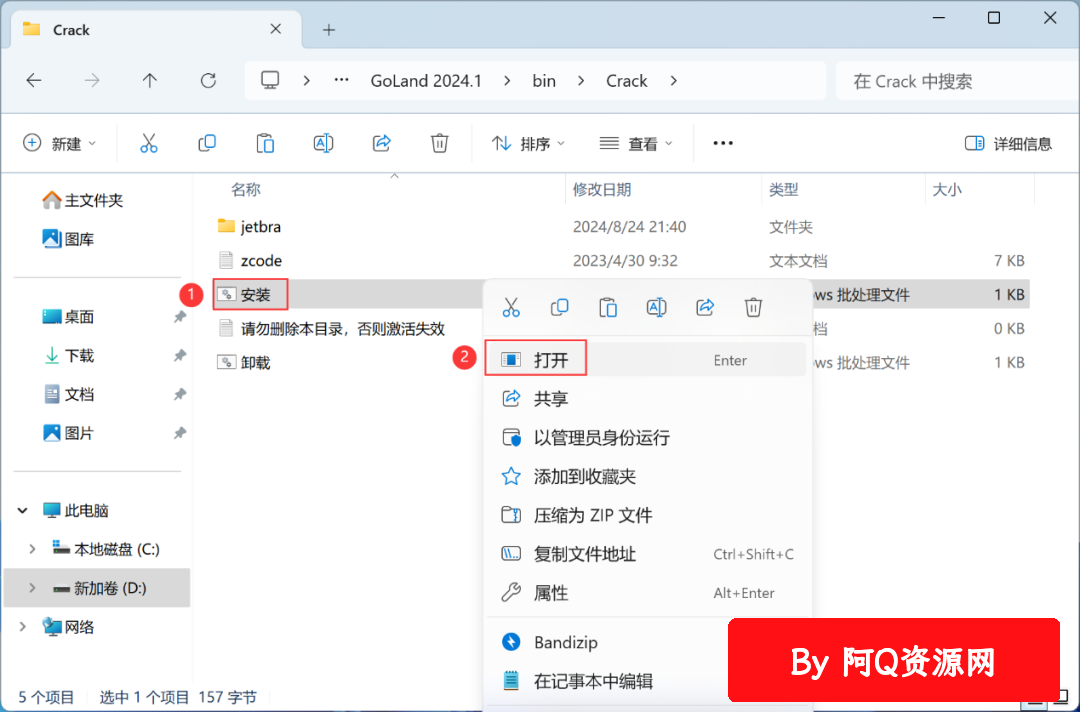1080x712 pixels.
Task: Open 主文件夹 in the sidebar
Action: tap(82, 200)
